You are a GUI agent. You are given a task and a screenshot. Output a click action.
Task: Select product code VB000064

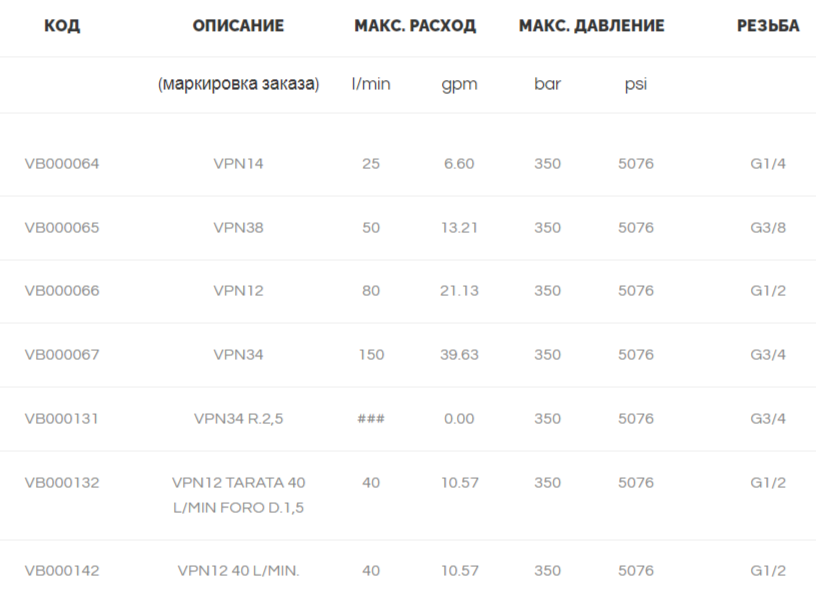(62, 164)
